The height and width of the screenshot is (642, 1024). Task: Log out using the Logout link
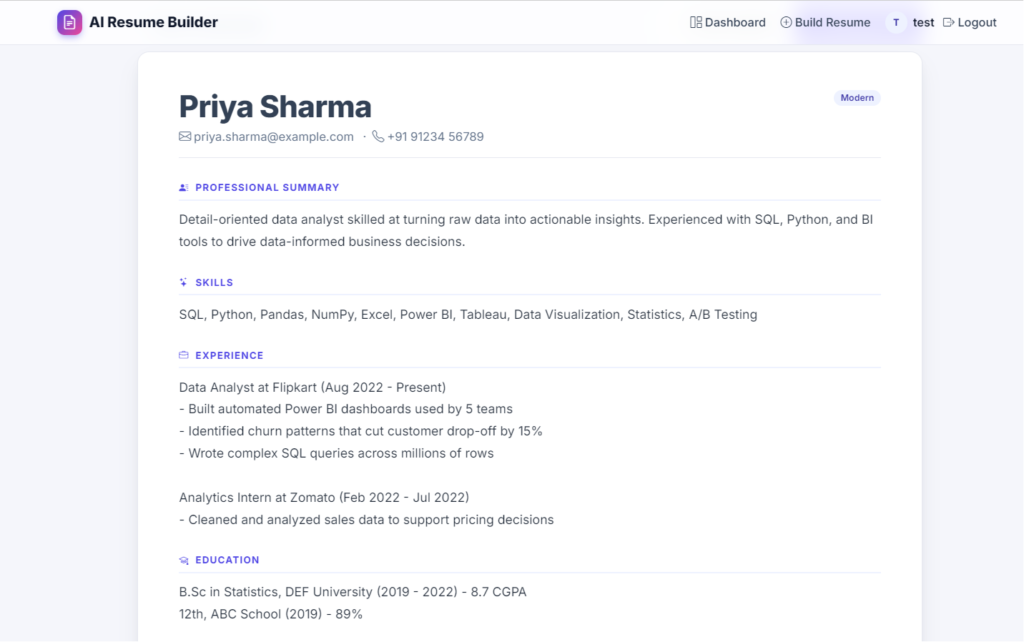[x=970, y=22]
